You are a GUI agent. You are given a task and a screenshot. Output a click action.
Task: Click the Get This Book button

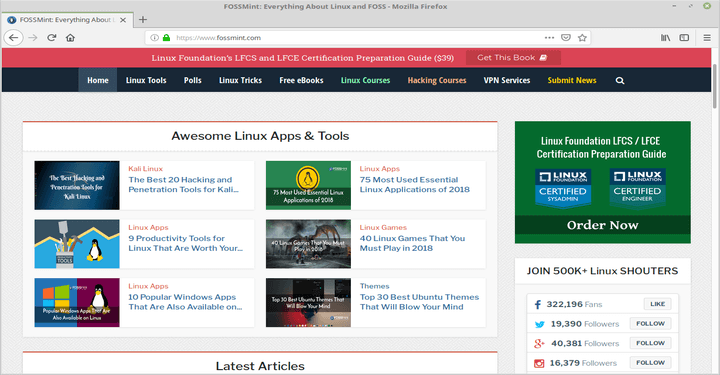point(513,58)
